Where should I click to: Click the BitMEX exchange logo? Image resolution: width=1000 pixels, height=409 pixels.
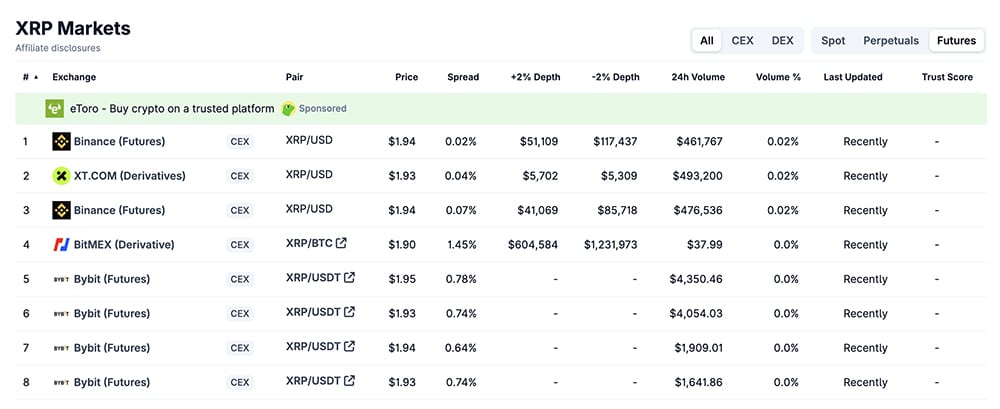pyautogui.click(x=61, y=245)
